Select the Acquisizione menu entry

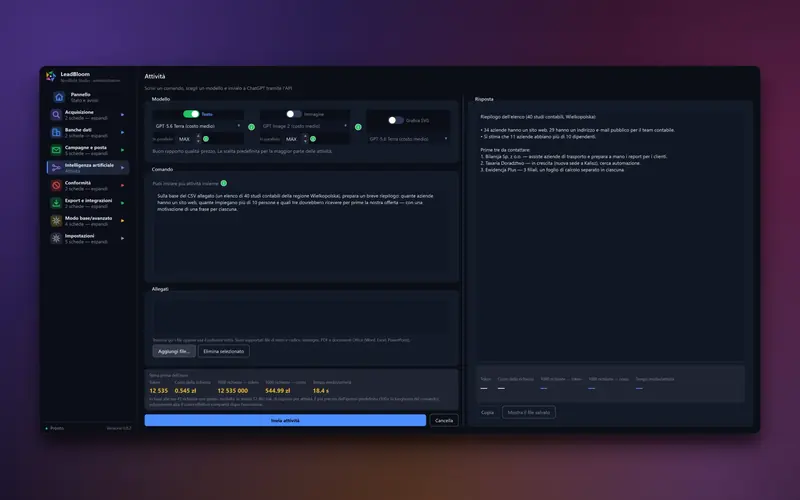[x=88, y=115]
